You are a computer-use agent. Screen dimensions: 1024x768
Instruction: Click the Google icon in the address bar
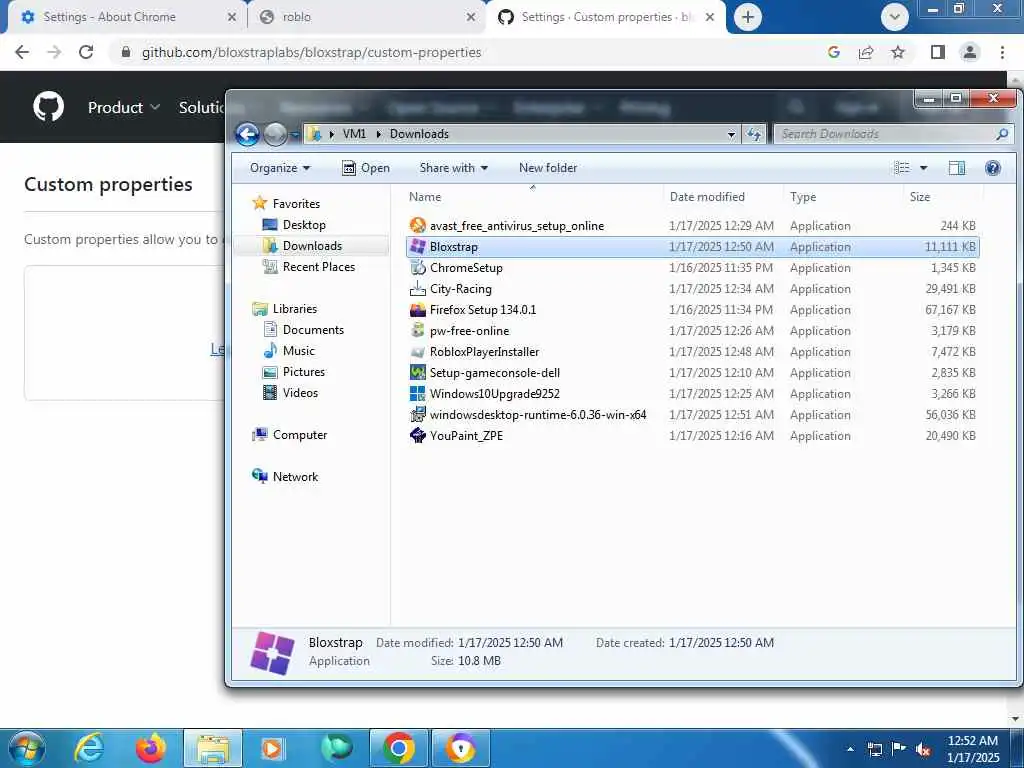833,52
